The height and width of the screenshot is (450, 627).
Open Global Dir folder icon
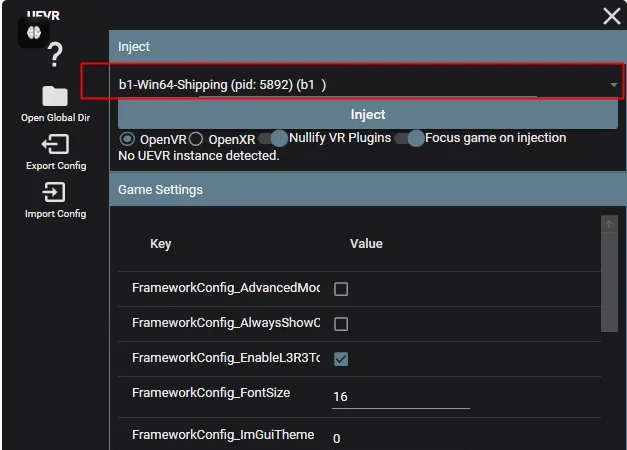[55, 96]
